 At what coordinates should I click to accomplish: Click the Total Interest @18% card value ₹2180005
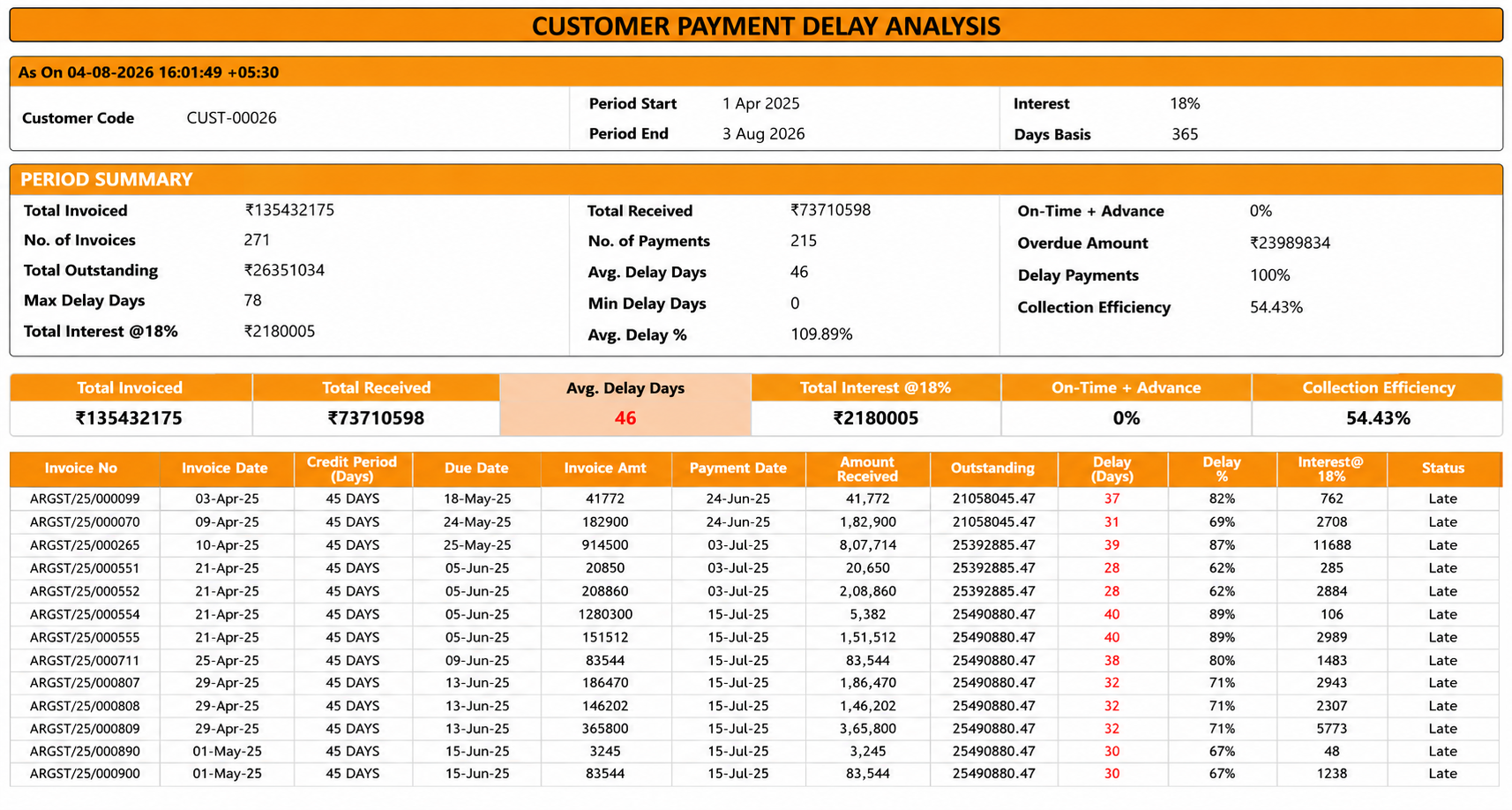click(x=875, y=418)
